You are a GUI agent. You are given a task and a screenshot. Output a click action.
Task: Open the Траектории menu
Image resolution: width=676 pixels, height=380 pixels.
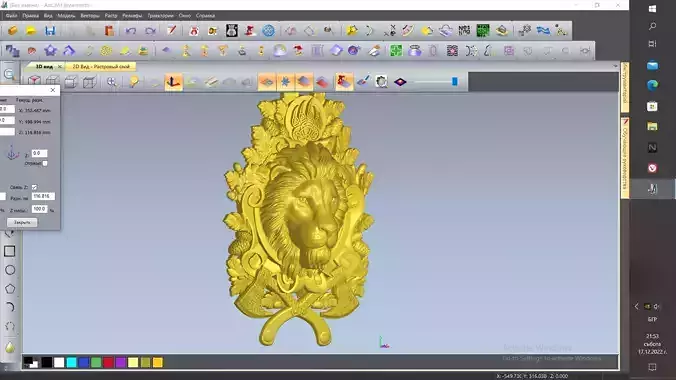tap(160, 16)
